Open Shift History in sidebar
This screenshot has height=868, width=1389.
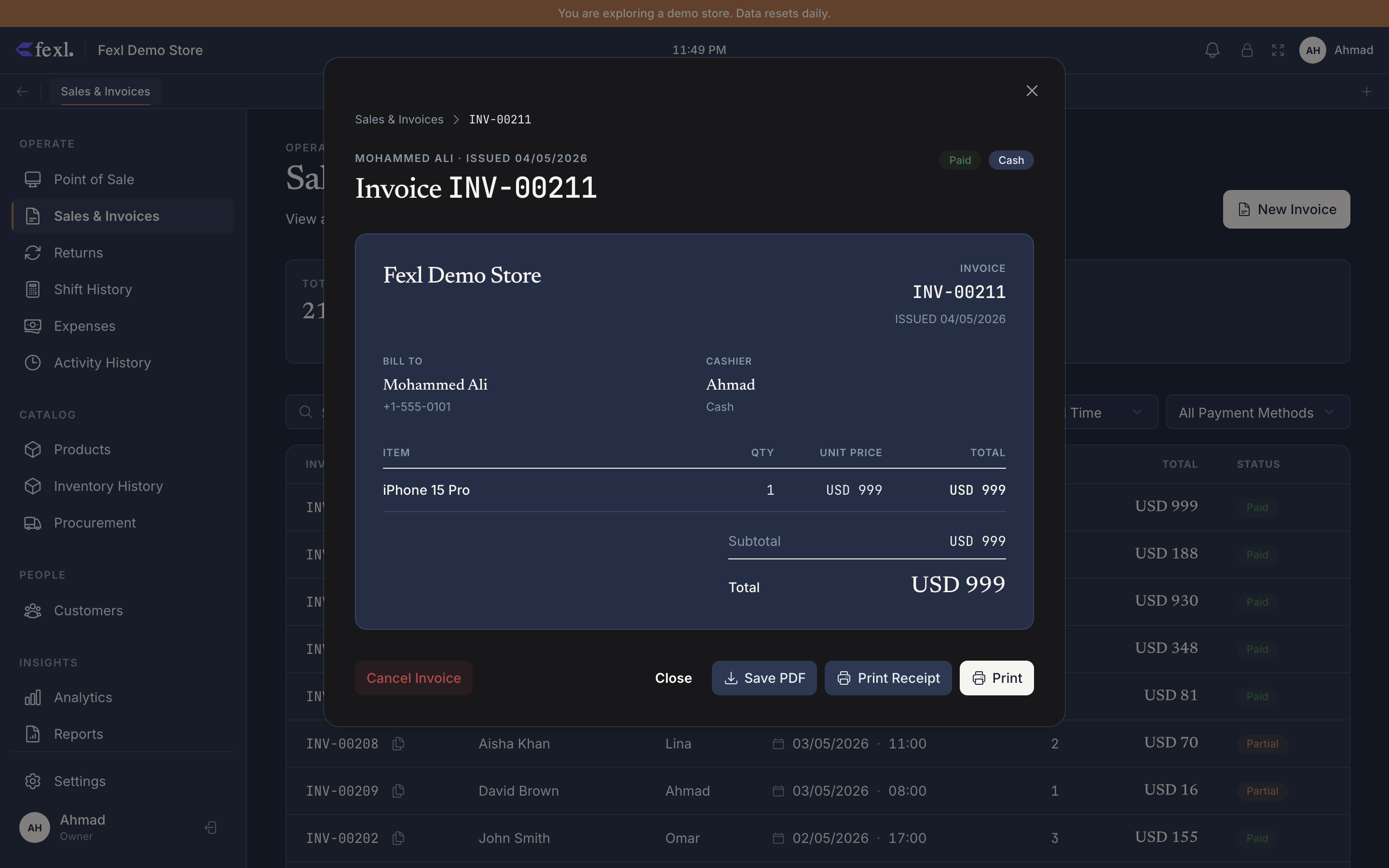click(122, 289)
